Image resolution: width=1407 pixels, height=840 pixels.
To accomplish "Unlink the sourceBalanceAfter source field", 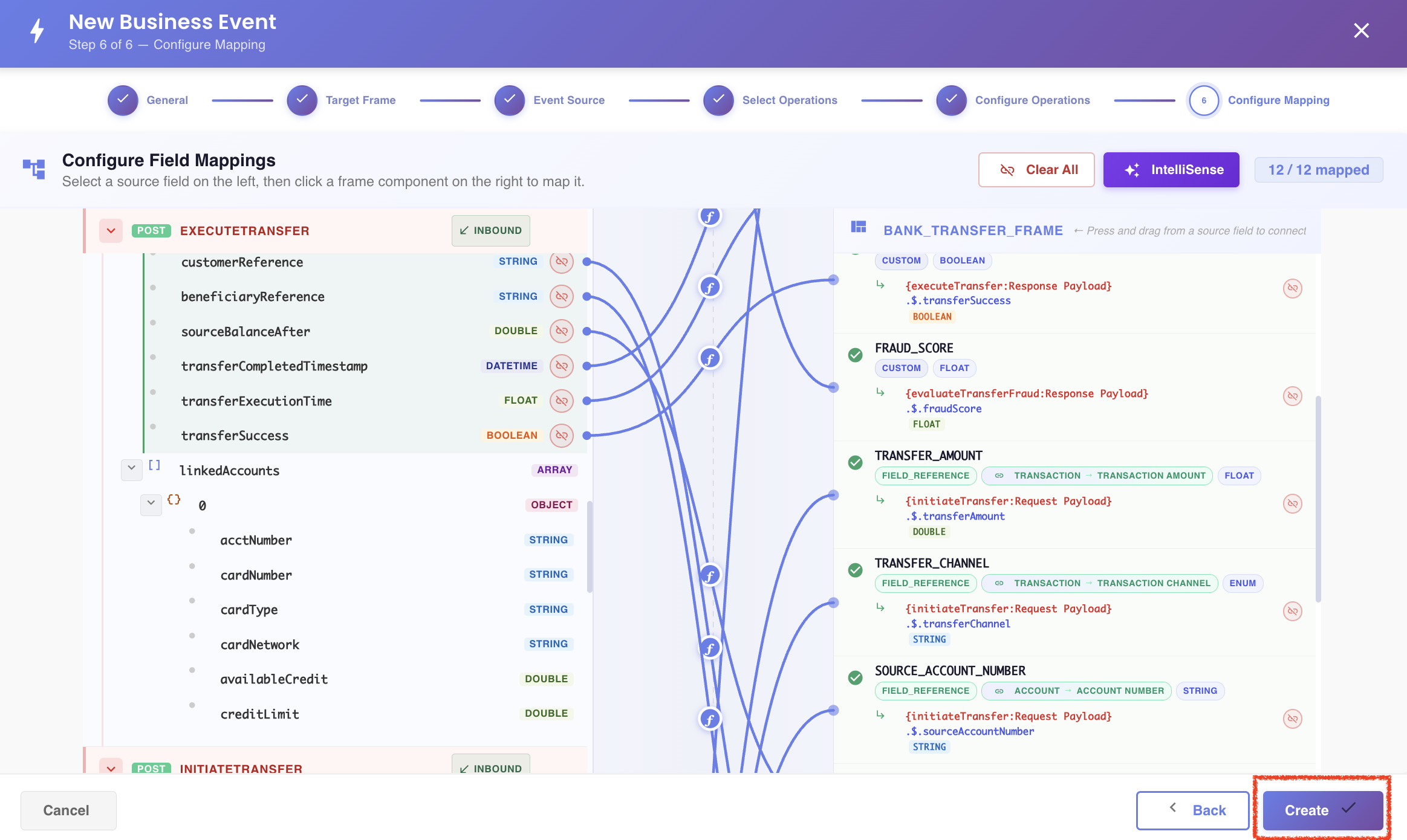I will click(561, 331).
